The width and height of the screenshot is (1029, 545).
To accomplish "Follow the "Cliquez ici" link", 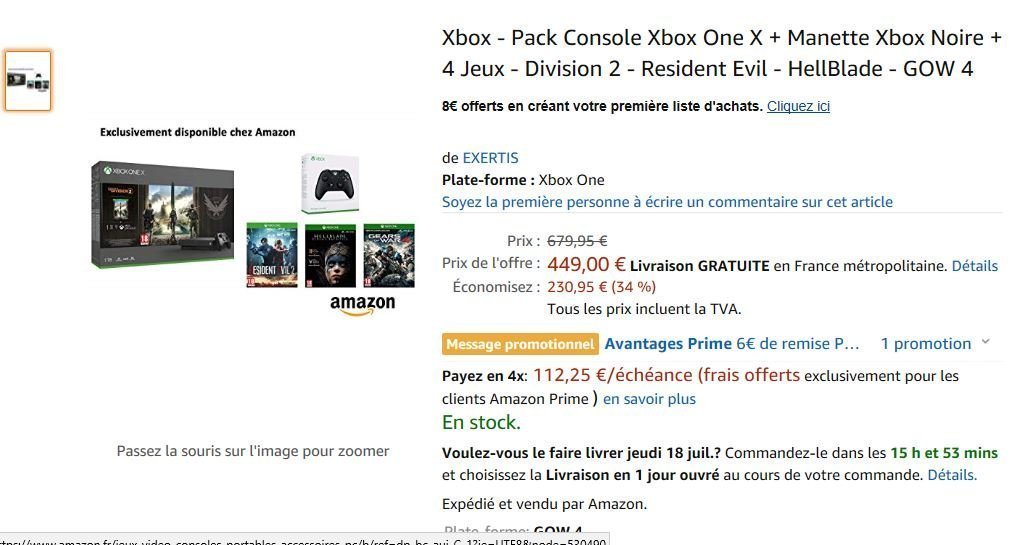I will (x=798, y=106).
